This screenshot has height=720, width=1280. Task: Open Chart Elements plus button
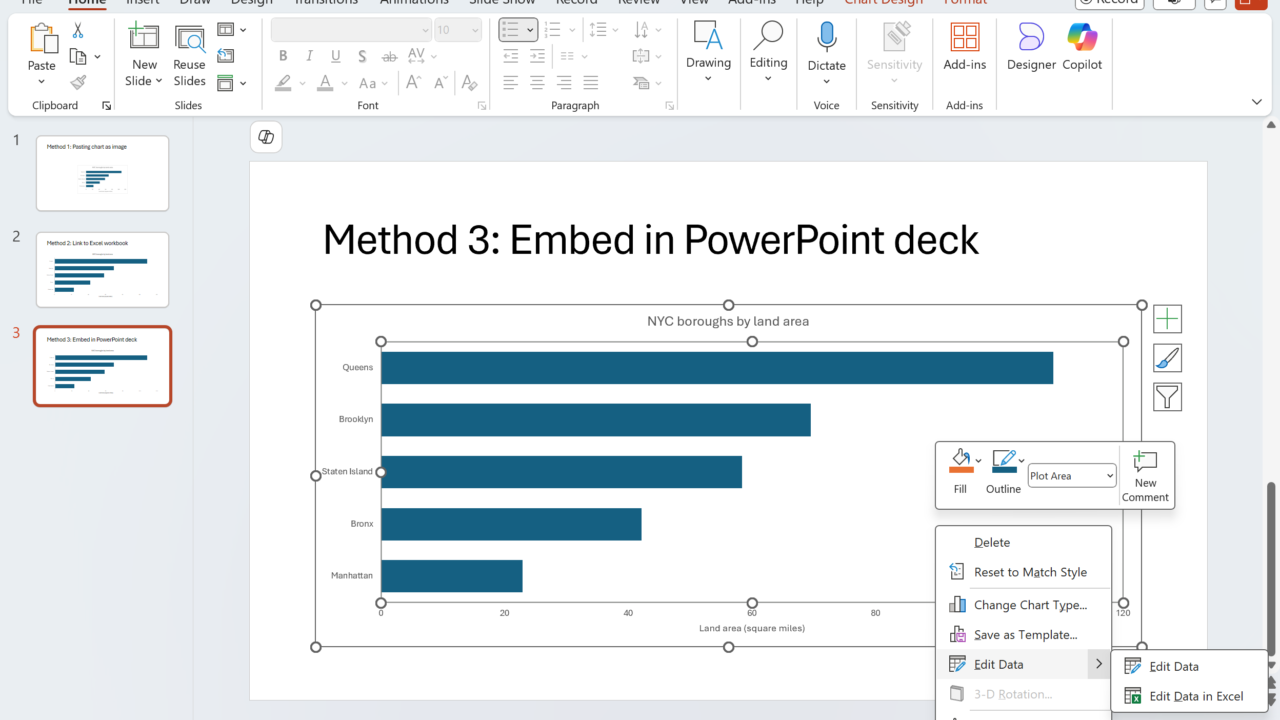tap(1167, 319)
